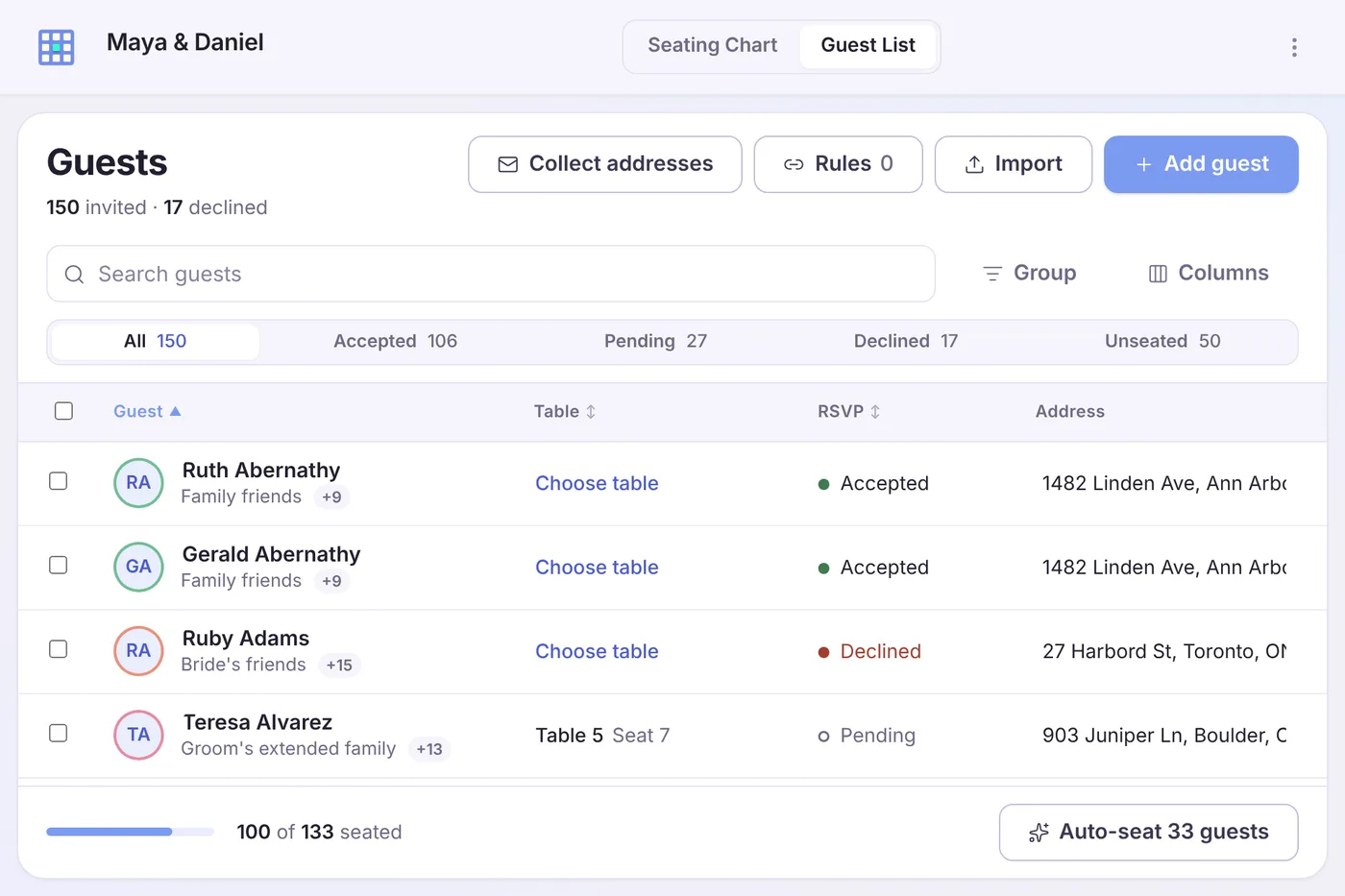This screenshot has width=1345, height=896.
Task: Expand Ruth Abernathy's +9 tags badge
Action: (331, 497)
